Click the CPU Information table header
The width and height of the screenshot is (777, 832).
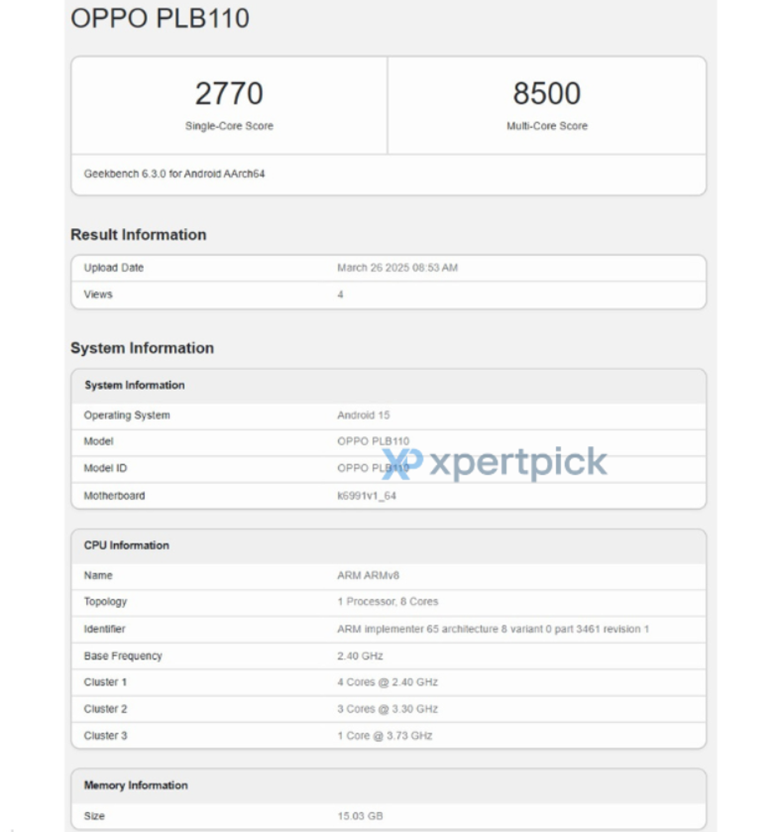[x=126, y=545]
